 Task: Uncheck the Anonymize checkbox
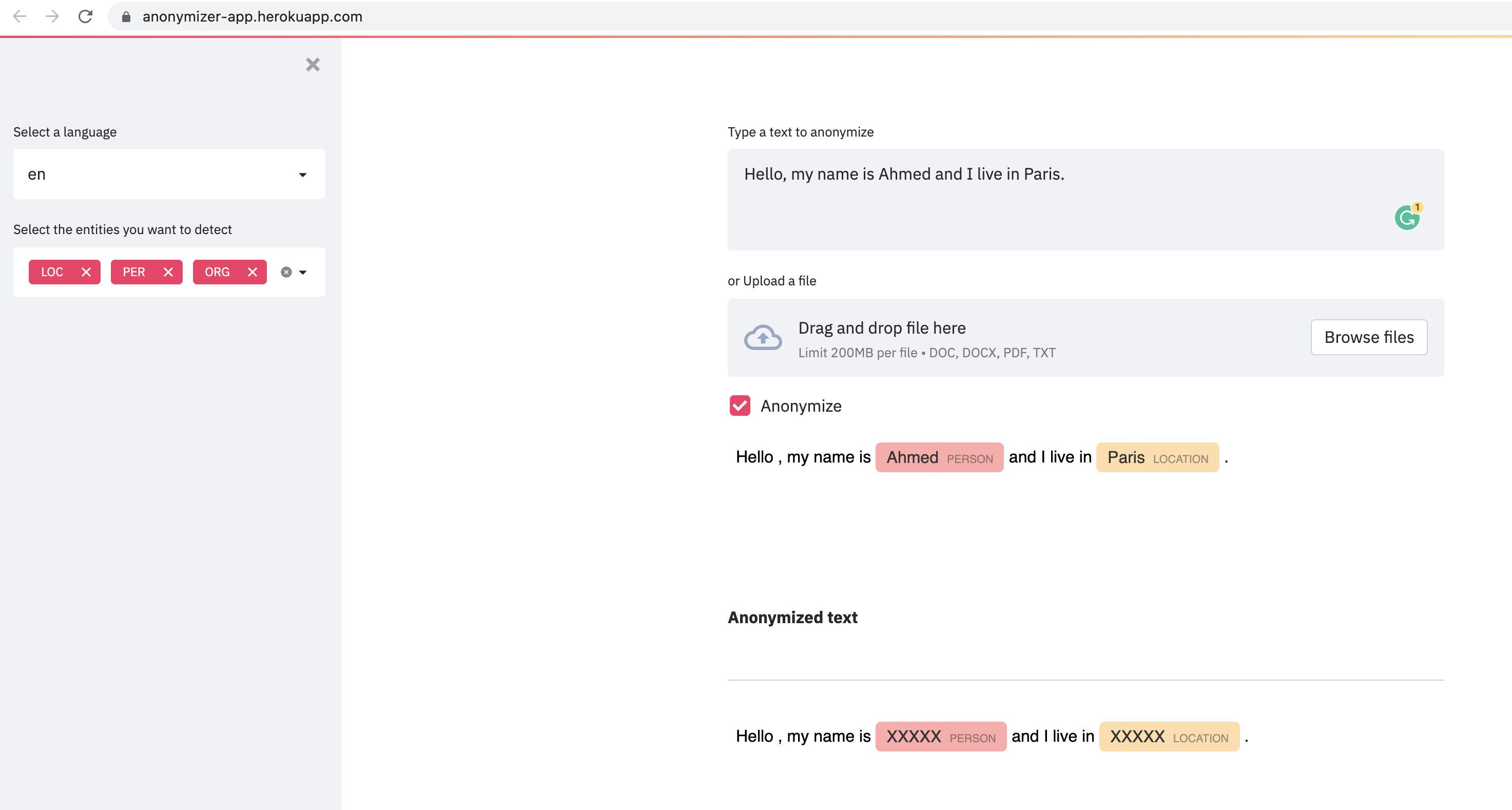coord(740,406)
